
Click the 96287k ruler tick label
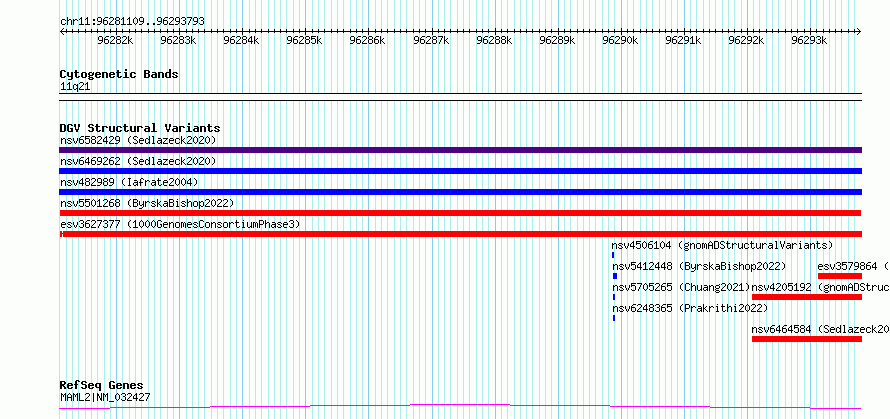pos(431,41)
